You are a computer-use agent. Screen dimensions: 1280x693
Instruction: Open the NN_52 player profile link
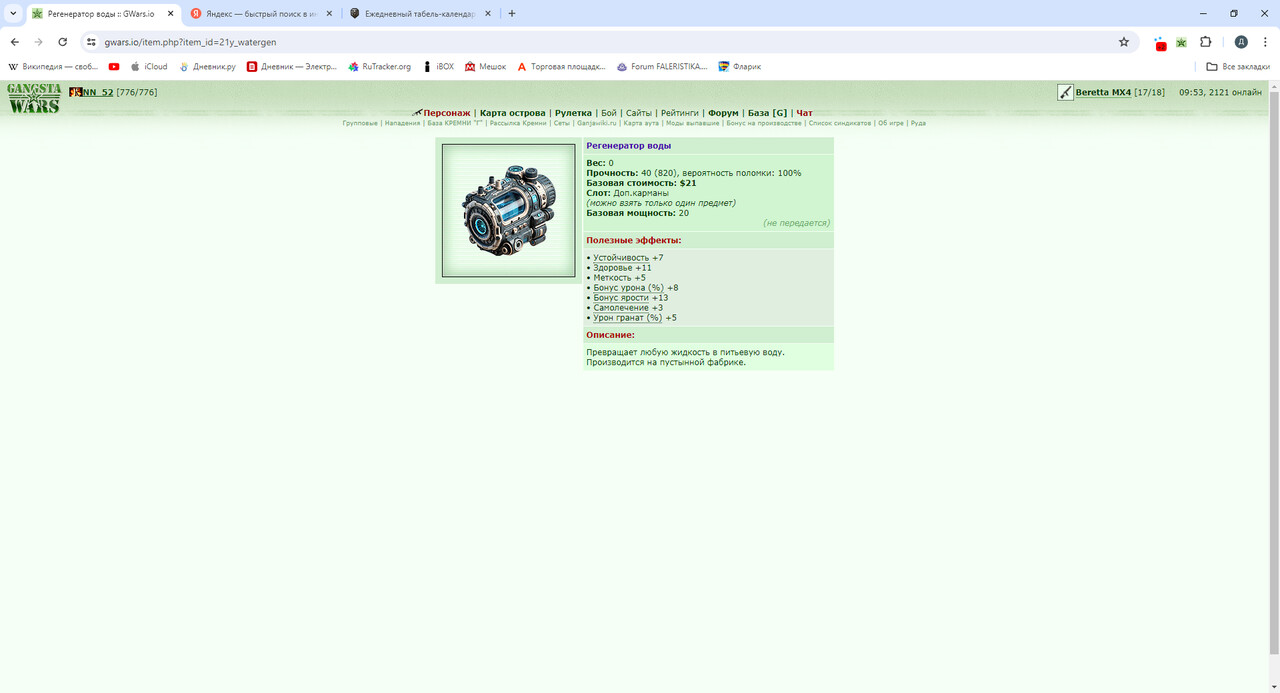pos(98,92)
